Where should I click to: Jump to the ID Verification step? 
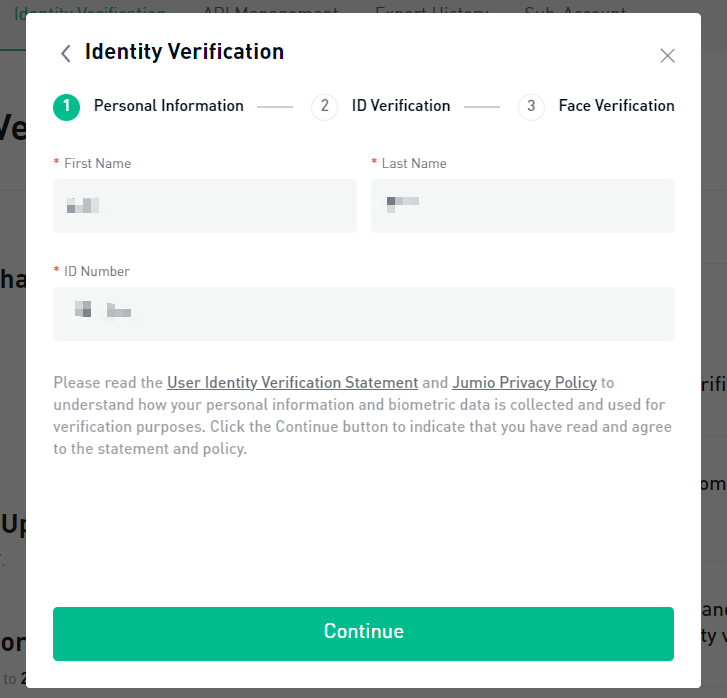pyautogui.click(x=401, y=106)
